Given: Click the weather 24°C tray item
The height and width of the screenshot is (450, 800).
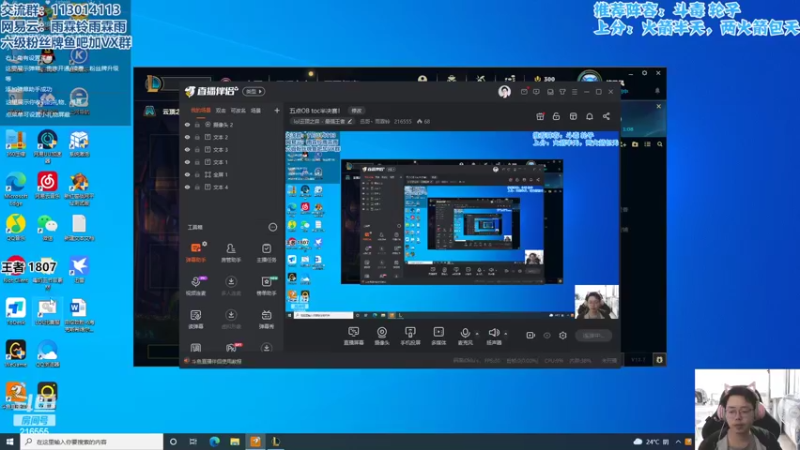Looking at the screenshot, I should click(x=651, y=442).
